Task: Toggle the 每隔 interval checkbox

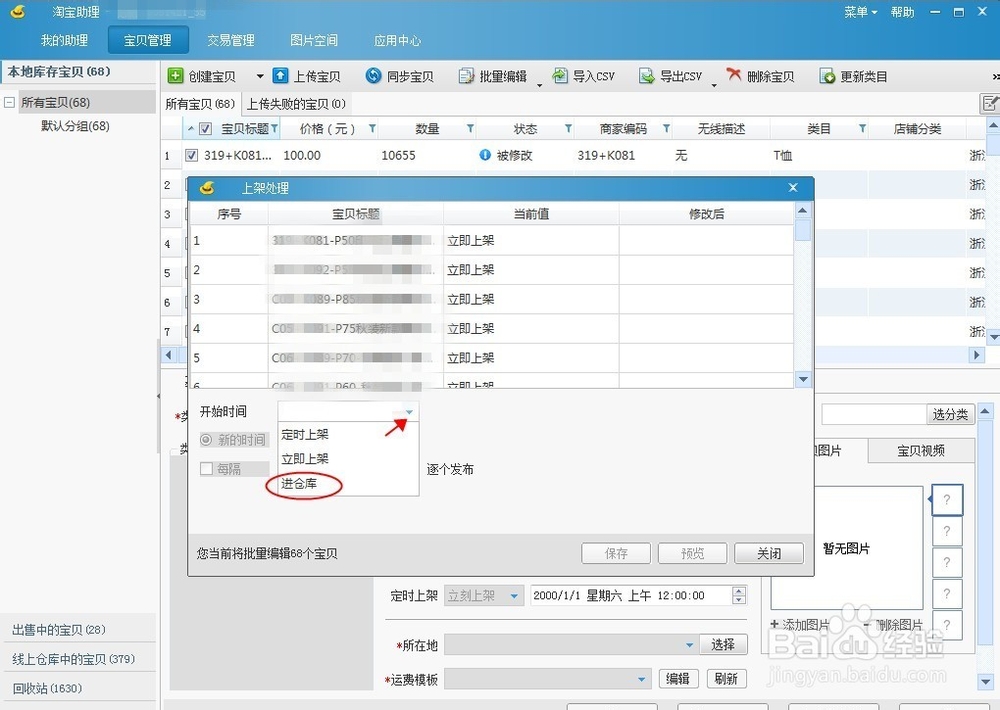Action: pos(206,468)
